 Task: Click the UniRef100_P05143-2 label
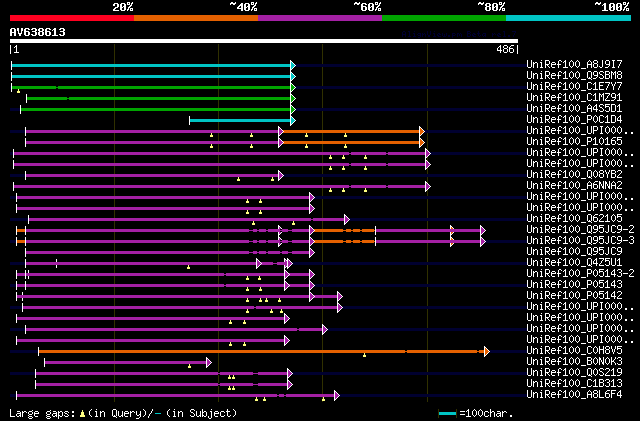click(x=580, y=274)
